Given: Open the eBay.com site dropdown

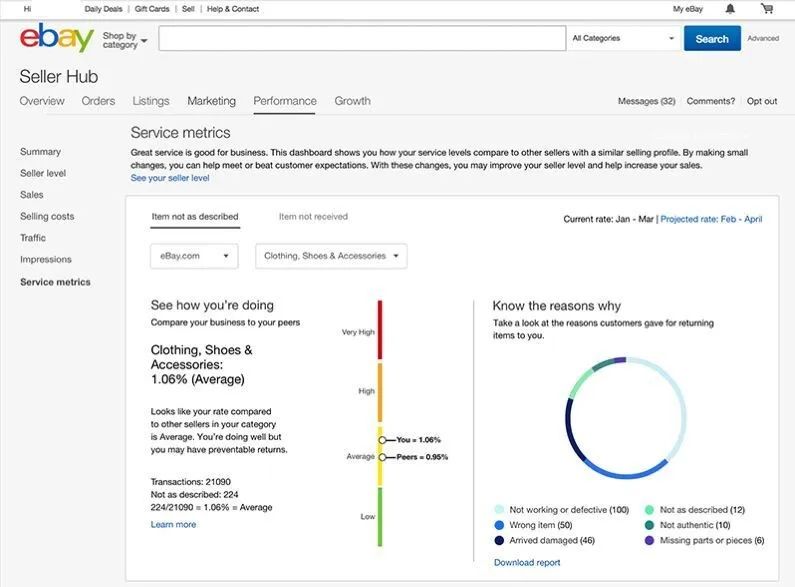Looking at the screenshot, I should click(x=194, y=256).
